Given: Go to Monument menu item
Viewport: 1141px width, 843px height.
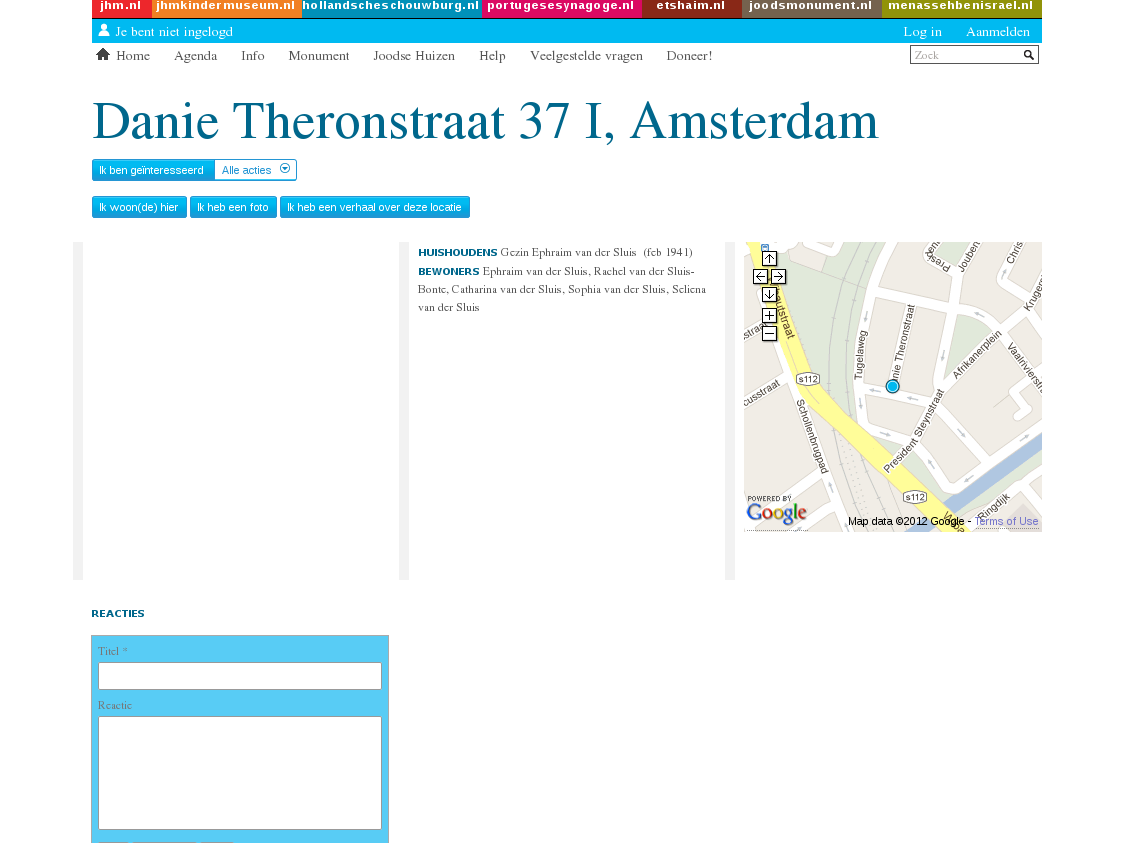Looking at the screenshot, I should pyautogui.click(x=319, y=56).
